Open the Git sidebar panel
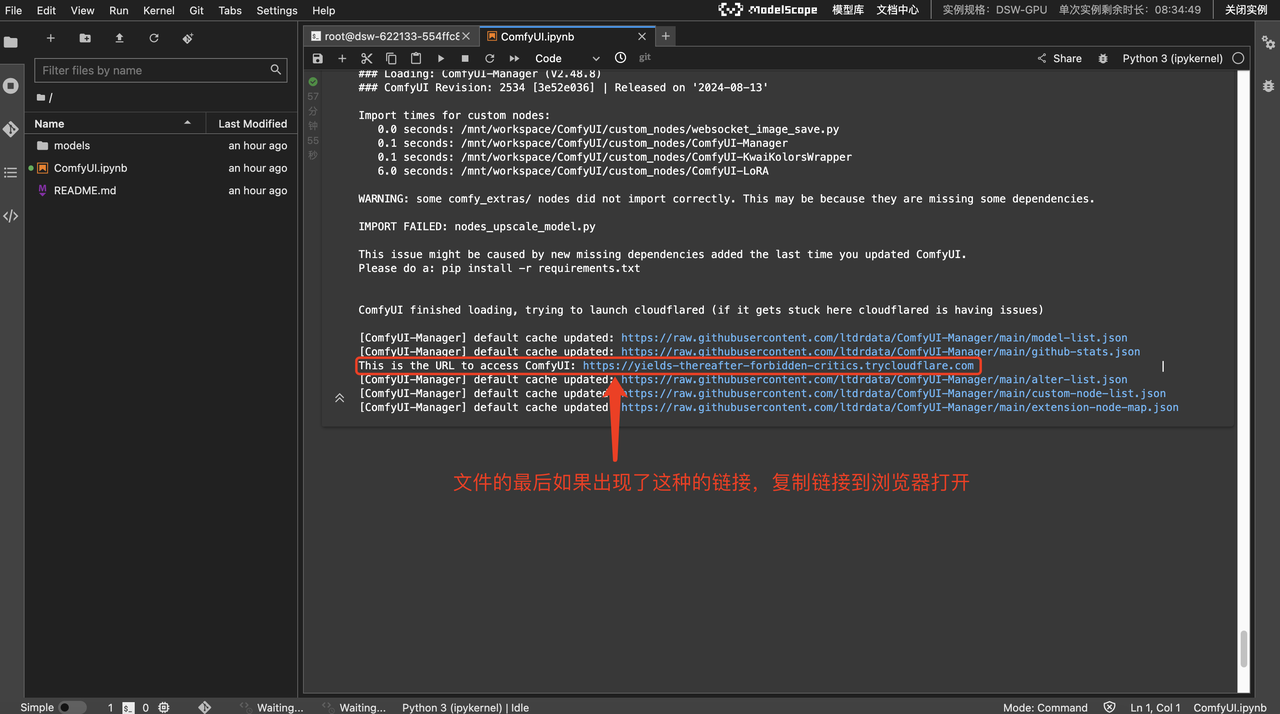The height and width of the screenshot is (714, 1280). tap(11, 129)
